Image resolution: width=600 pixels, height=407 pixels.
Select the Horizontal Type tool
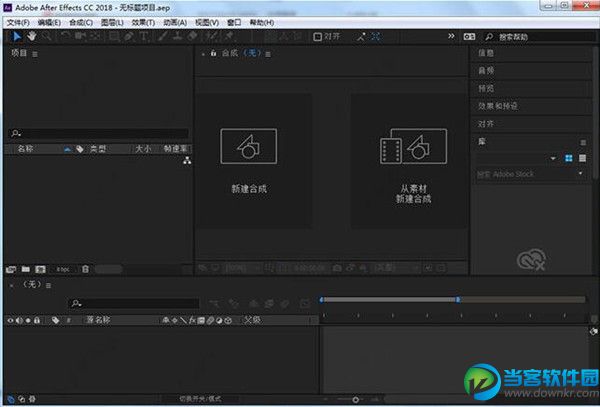coord(144,36)
